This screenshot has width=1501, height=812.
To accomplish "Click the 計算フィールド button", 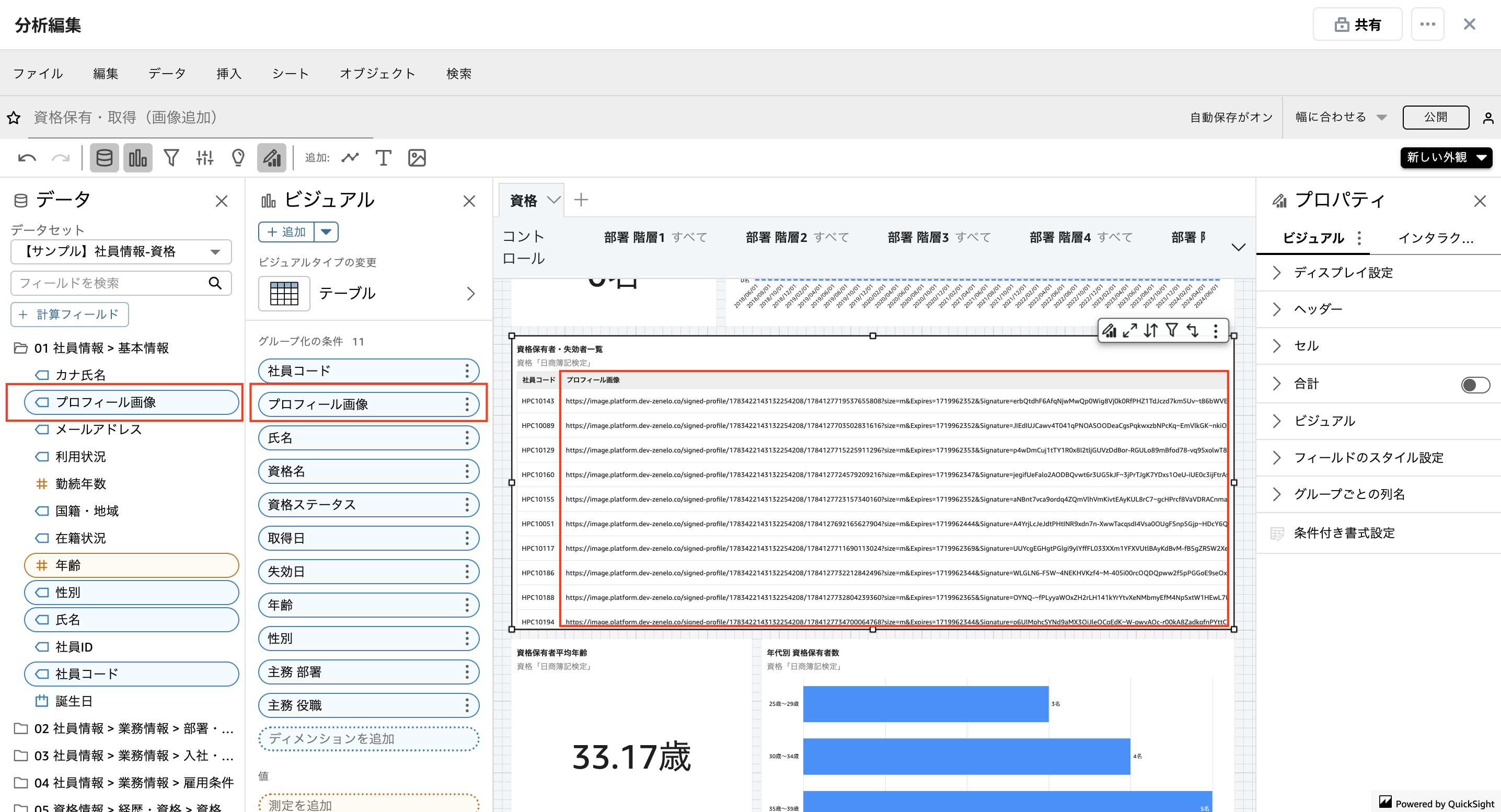I will [x=70, y=315].
